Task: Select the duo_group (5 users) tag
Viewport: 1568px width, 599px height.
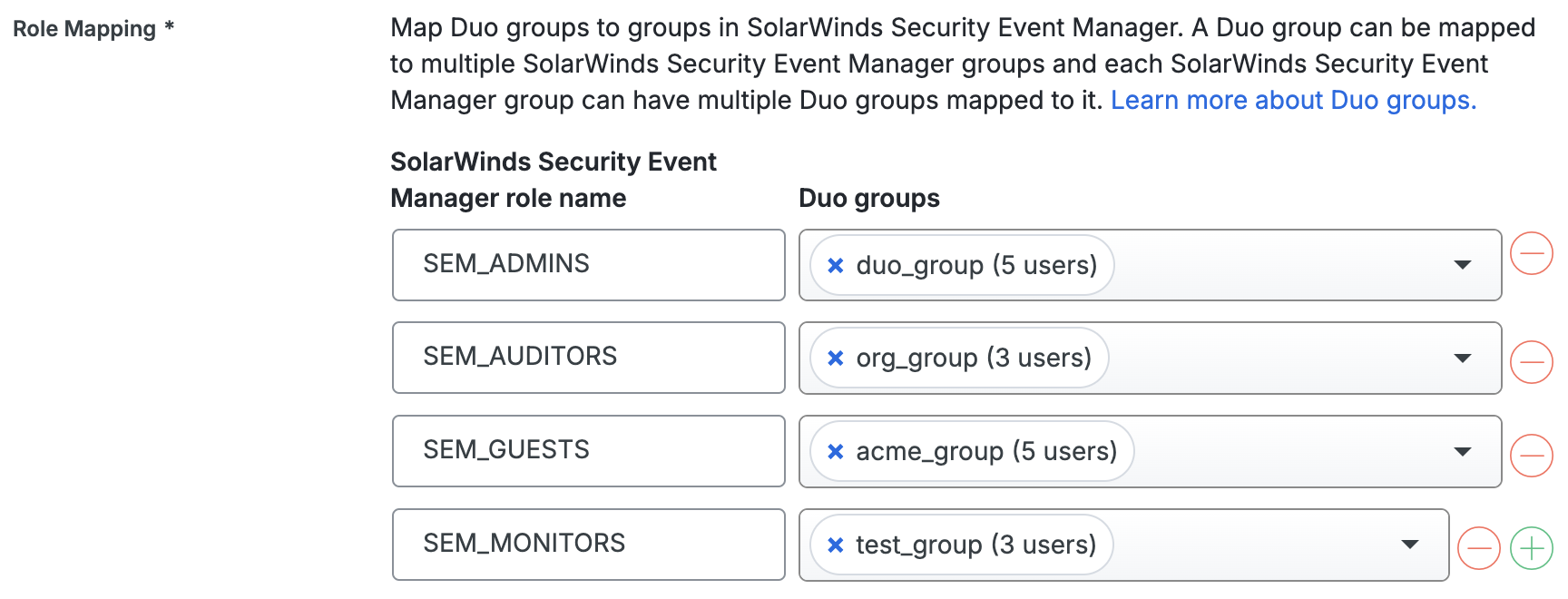Action: click(976, 265)
